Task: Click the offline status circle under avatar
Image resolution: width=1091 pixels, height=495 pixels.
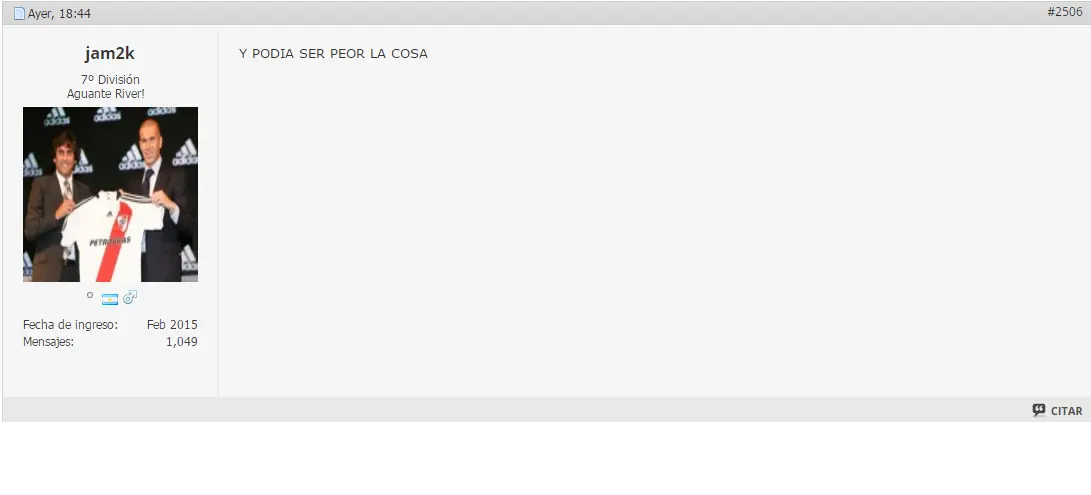Action: click(x=90, y=295)
